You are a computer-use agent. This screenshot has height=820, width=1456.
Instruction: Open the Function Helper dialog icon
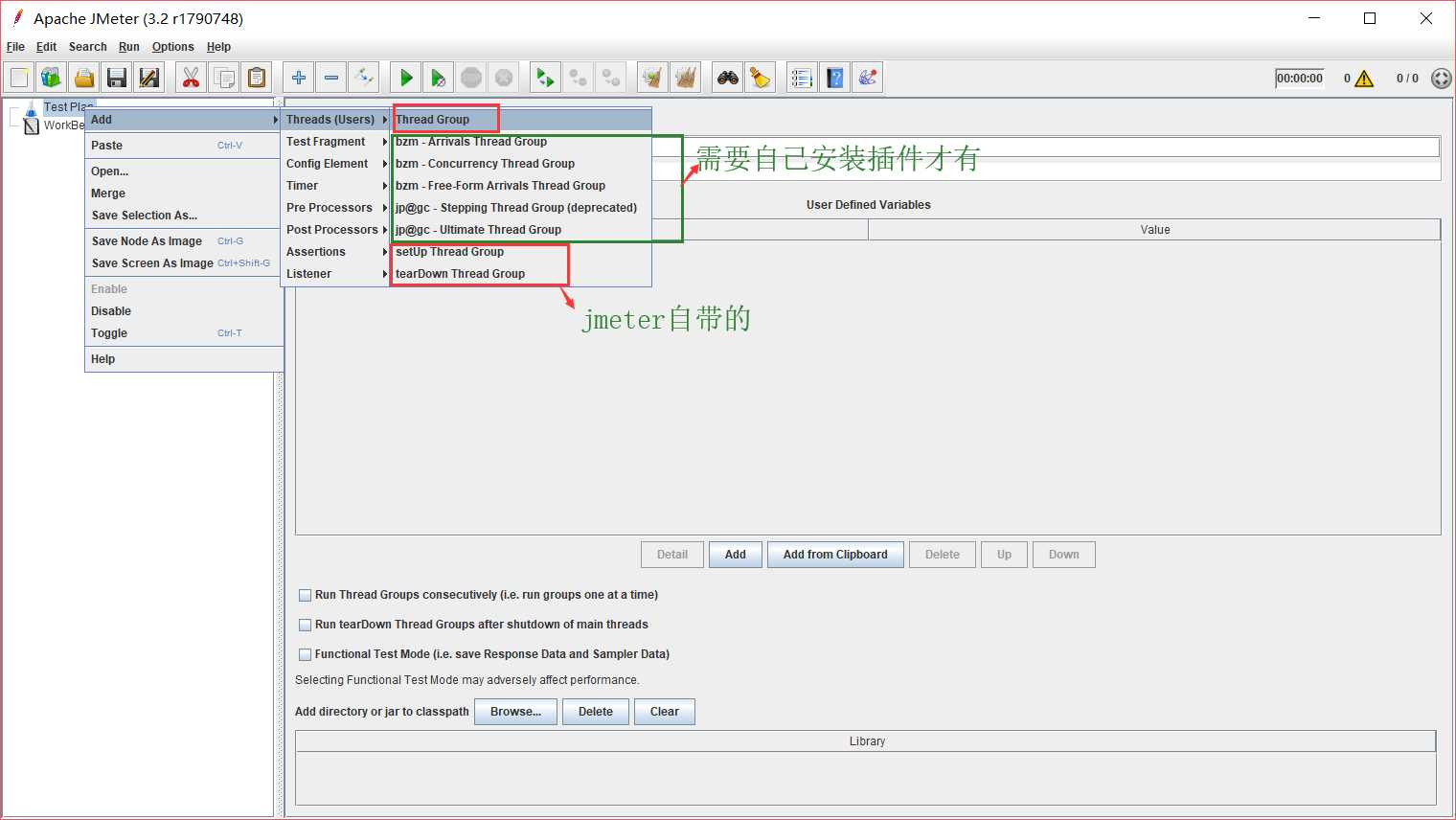pos(803,78)
